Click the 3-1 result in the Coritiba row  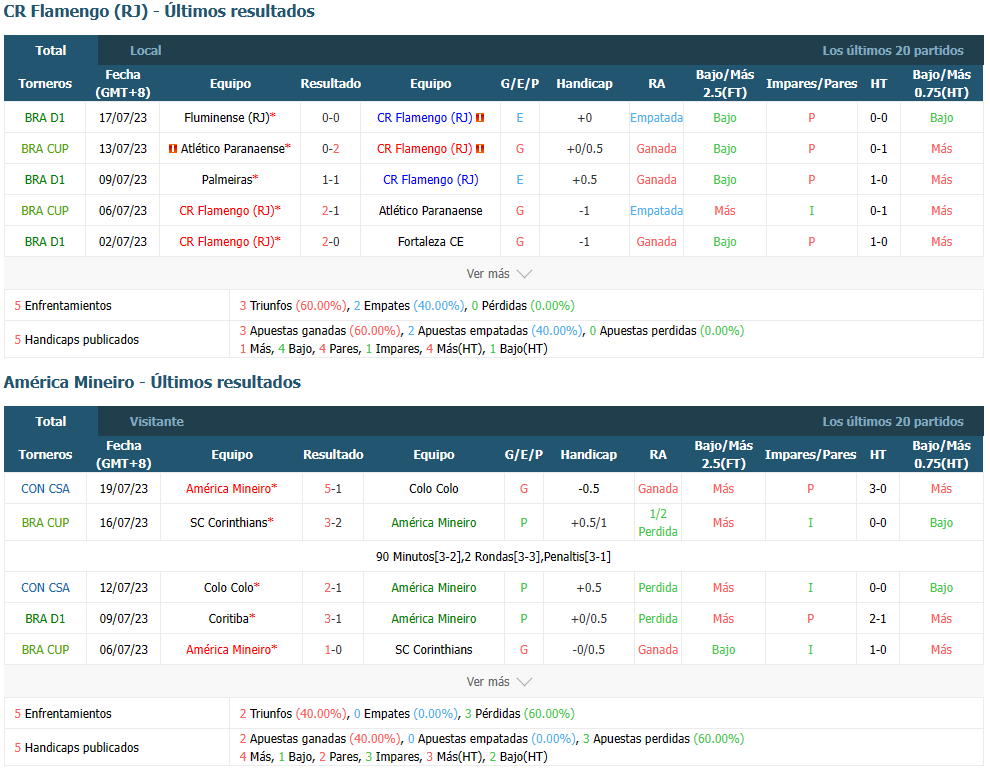click(x=333, y=619)
